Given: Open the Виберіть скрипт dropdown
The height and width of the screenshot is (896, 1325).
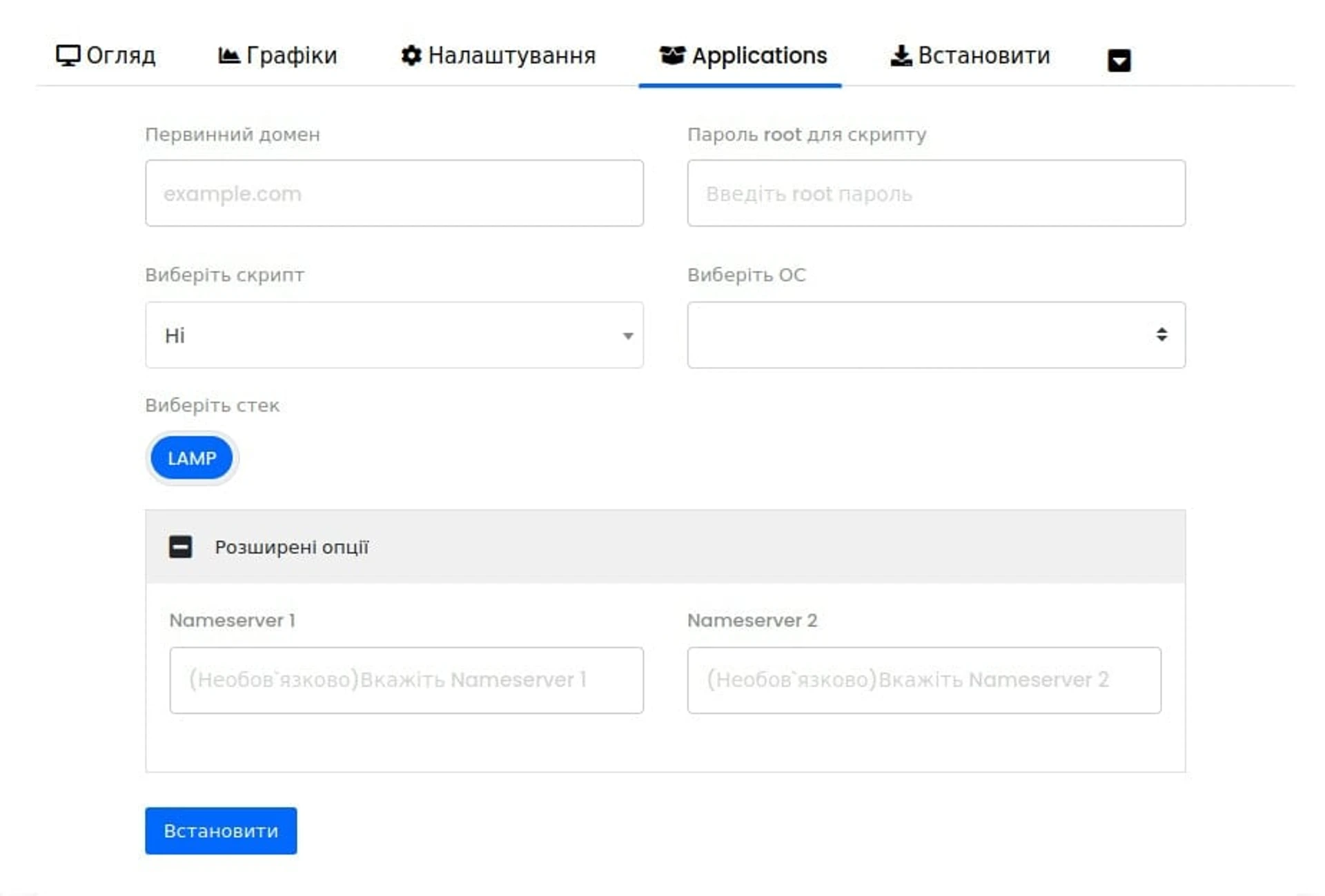Looking at the screenshot, I should (x=394, y=335).
